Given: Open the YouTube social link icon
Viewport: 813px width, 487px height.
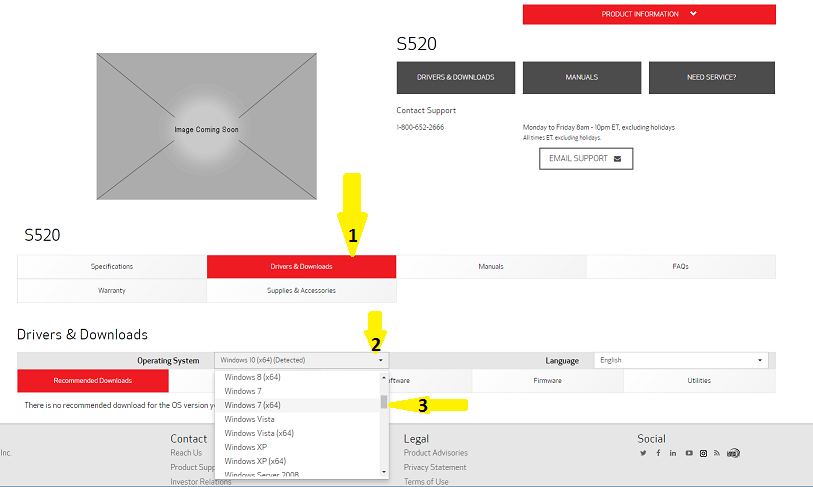Looking at the screenshot, I should [x=689, y=453].
